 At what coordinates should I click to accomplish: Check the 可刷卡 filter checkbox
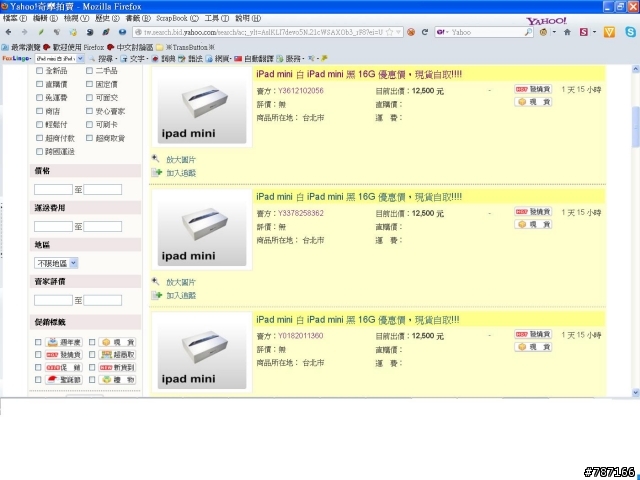pos(89,124)
